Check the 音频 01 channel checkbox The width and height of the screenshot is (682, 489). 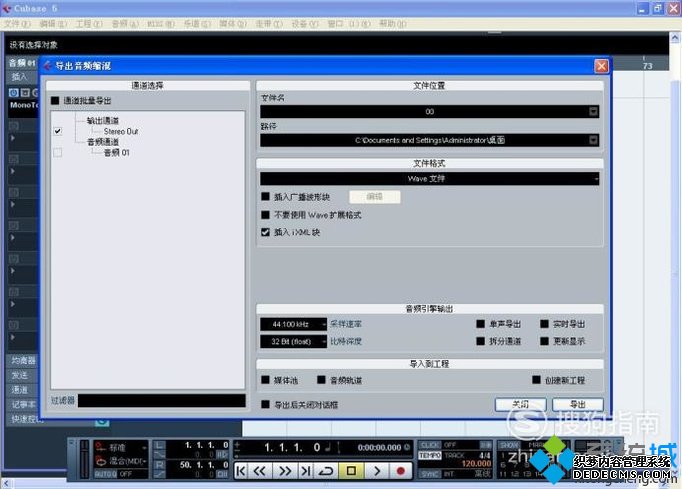[x=57, y=152]
